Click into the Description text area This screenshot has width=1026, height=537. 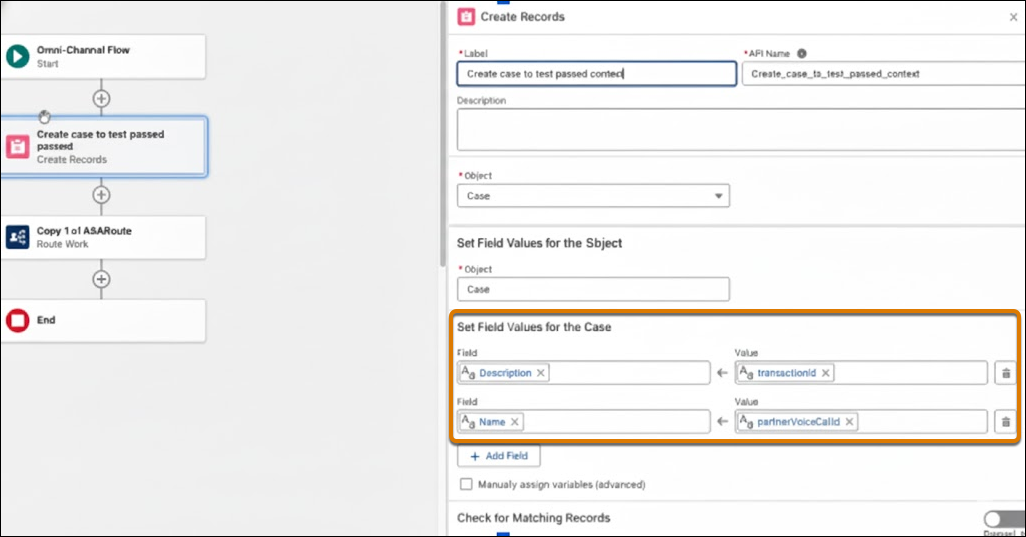741,130
